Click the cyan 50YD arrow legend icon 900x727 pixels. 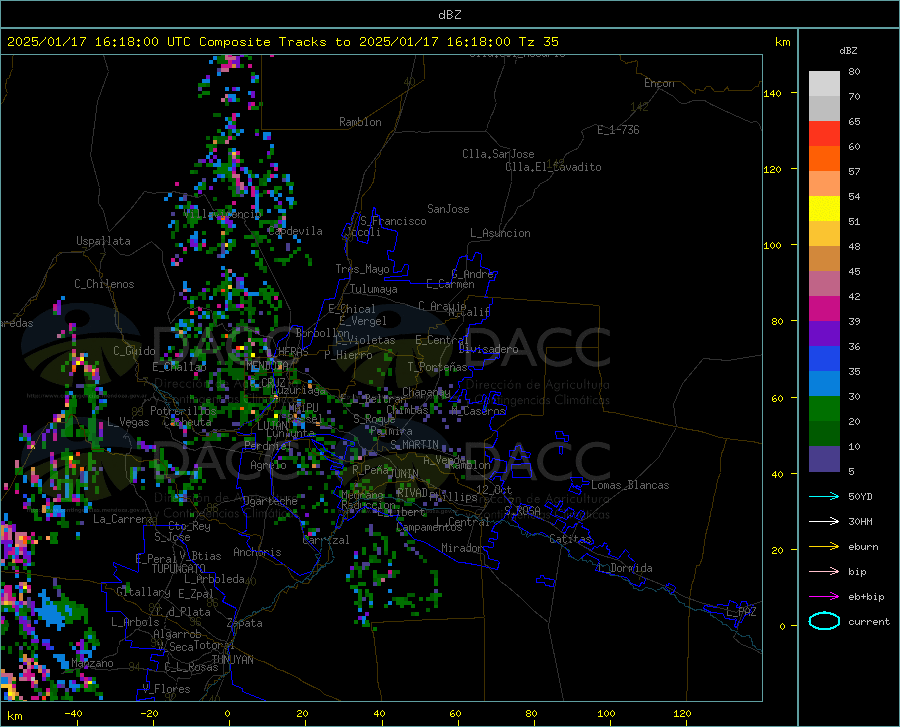tap(824, 496)
